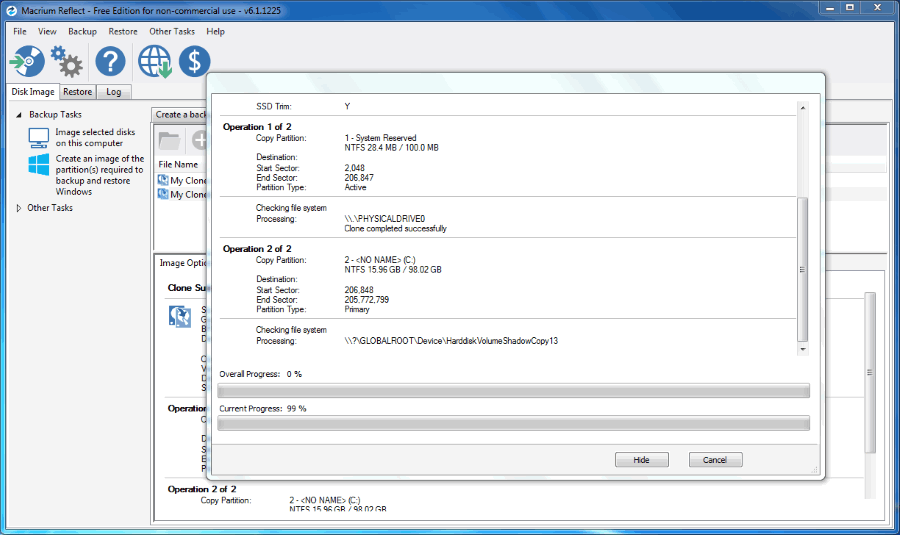Click the main window minimize button

(829, 8)
